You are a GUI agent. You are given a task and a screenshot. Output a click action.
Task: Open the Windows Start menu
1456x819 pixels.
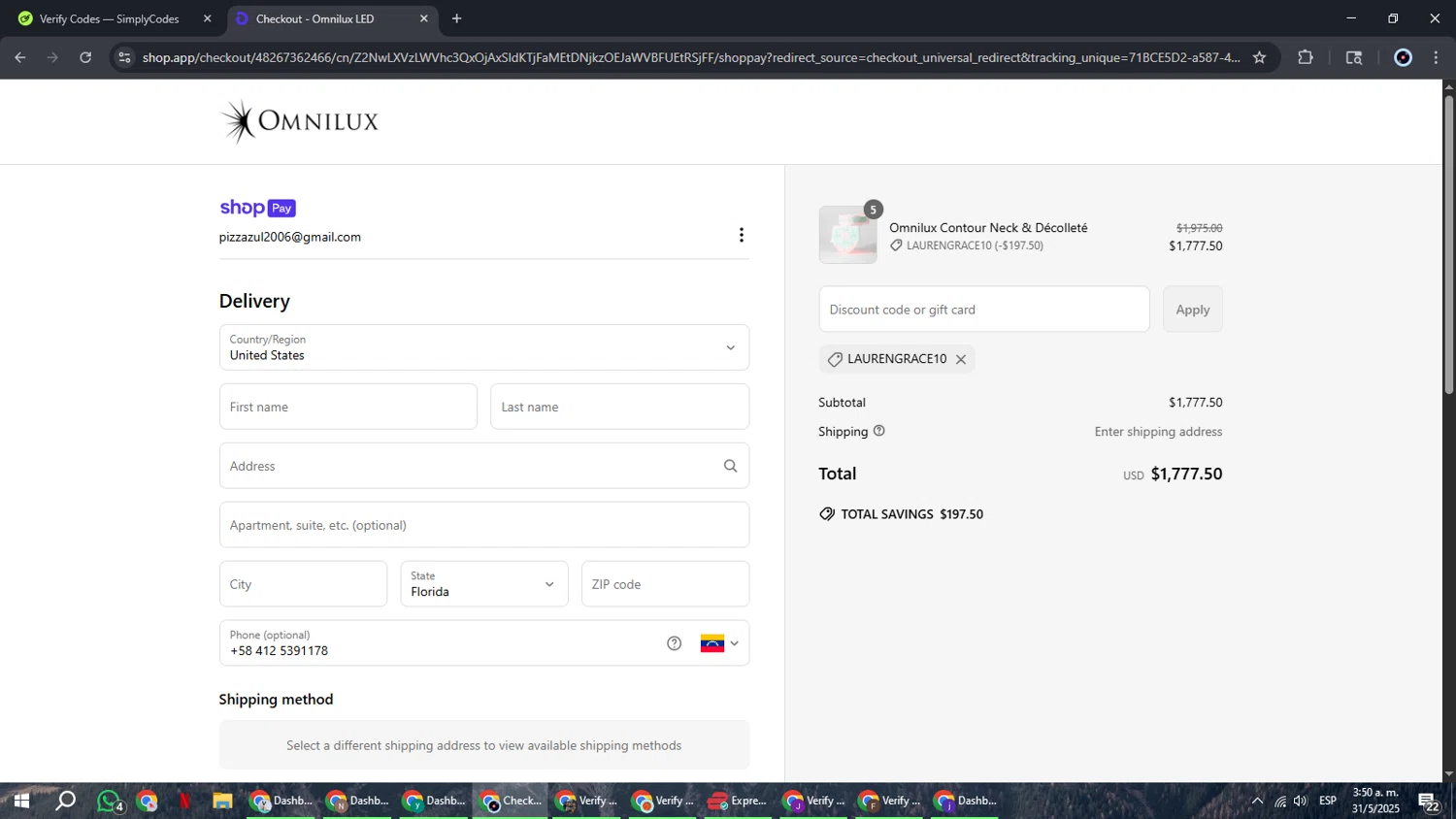point(20,801)
